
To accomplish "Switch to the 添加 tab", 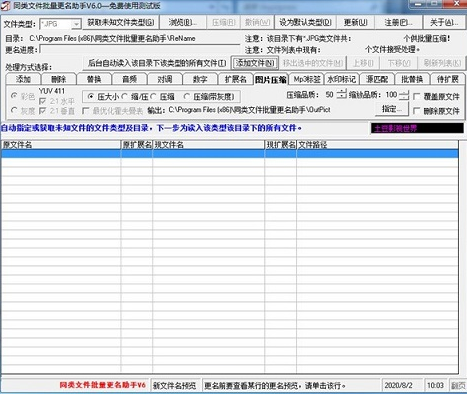I will click(23, 79).
